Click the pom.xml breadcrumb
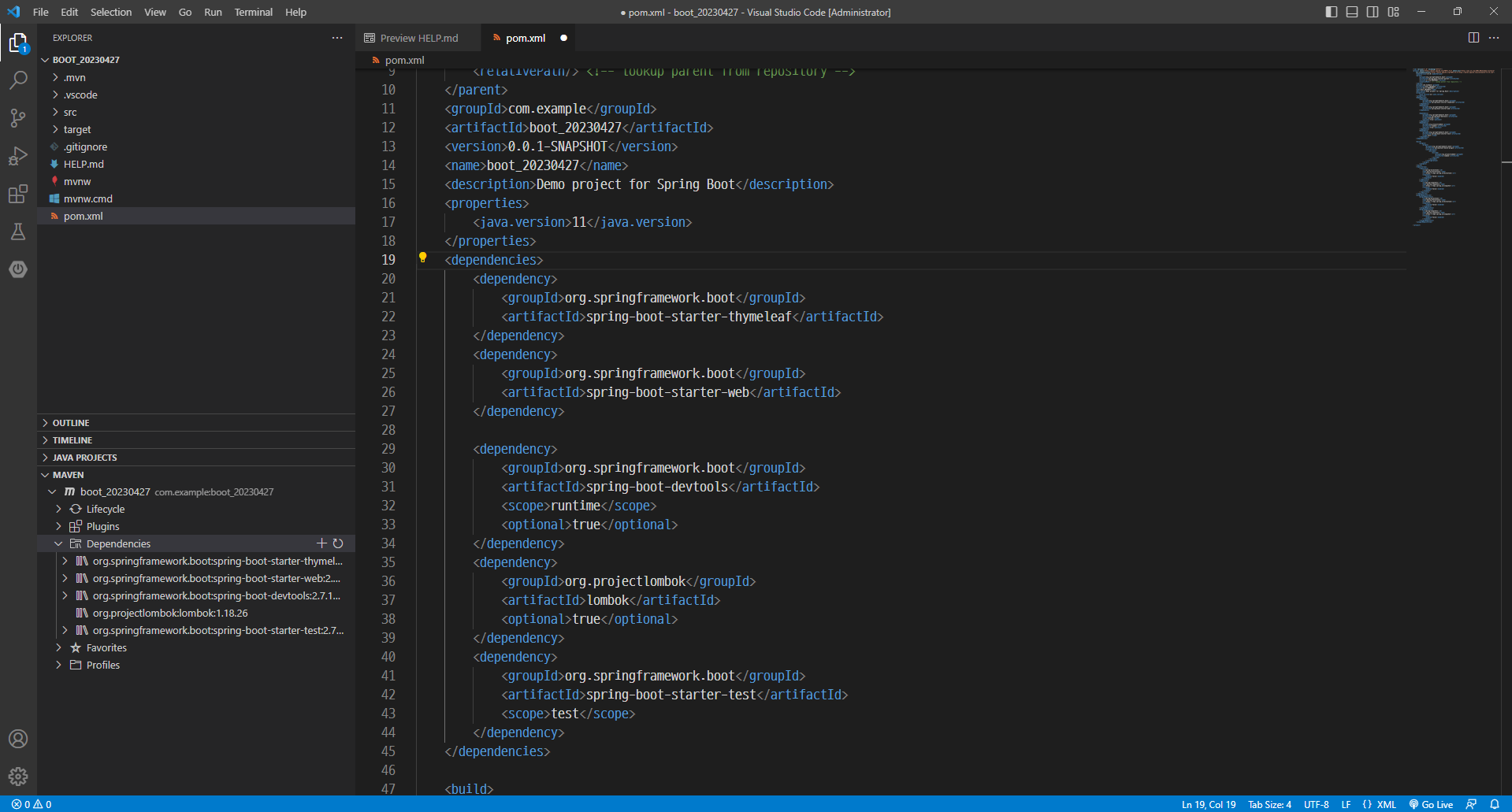Image resolution: width=1512 pixels, height=812 pixels. (x=399, y=60)
